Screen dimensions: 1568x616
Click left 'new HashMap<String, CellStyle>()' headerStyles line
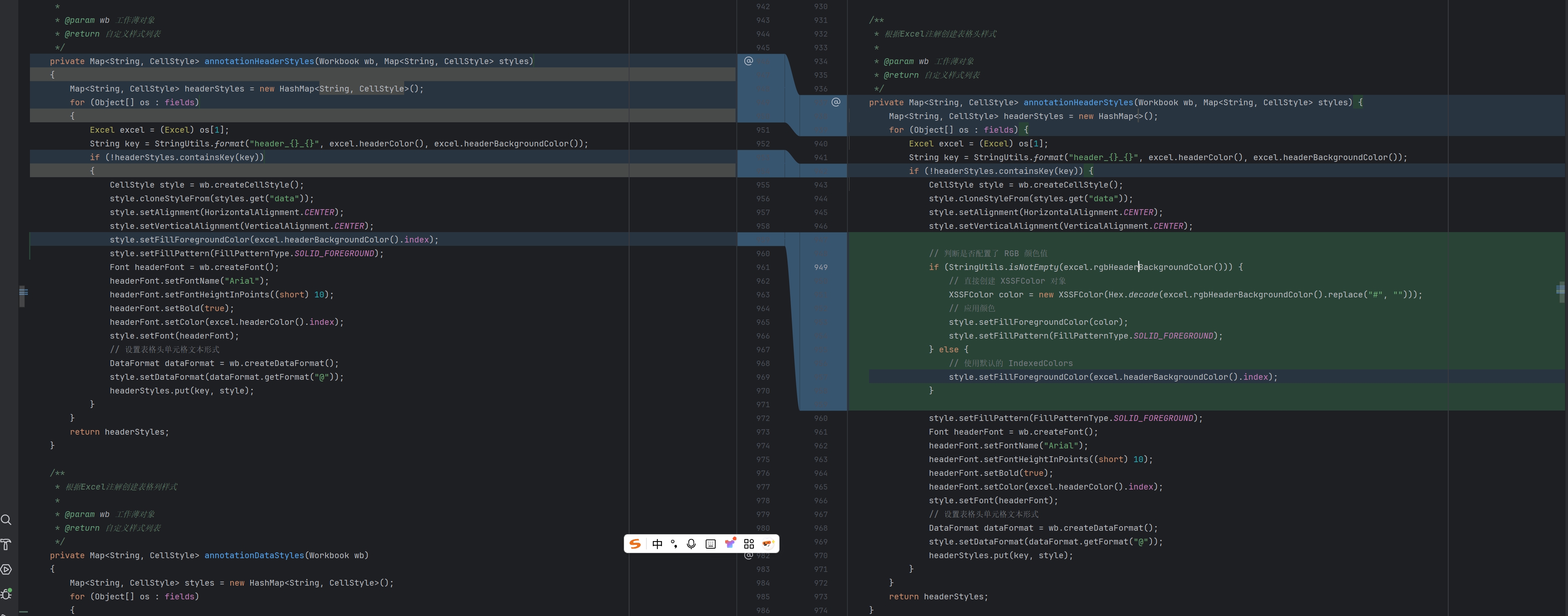[247, 89]
